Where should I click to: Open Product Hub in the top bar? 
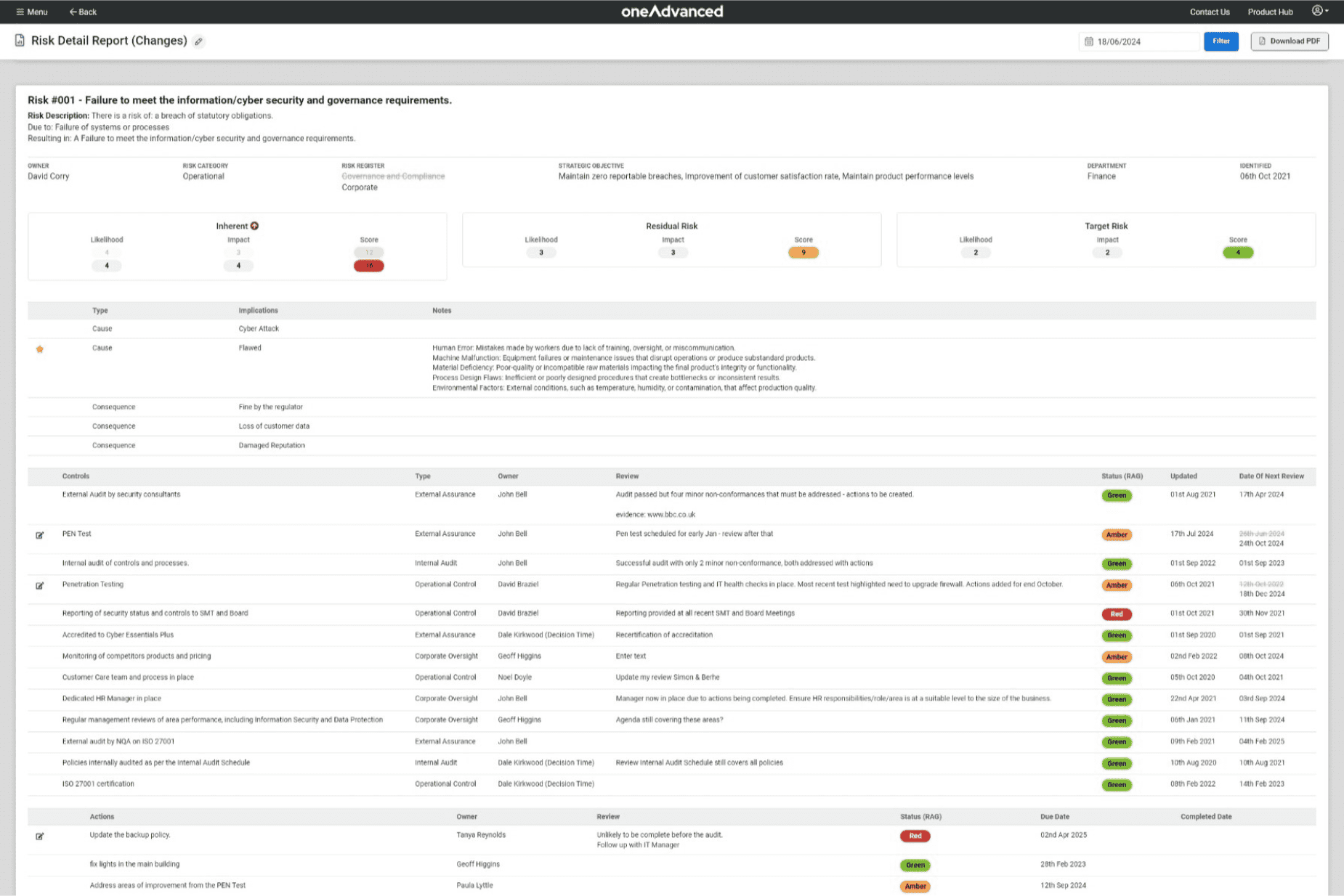[1270, 12]
